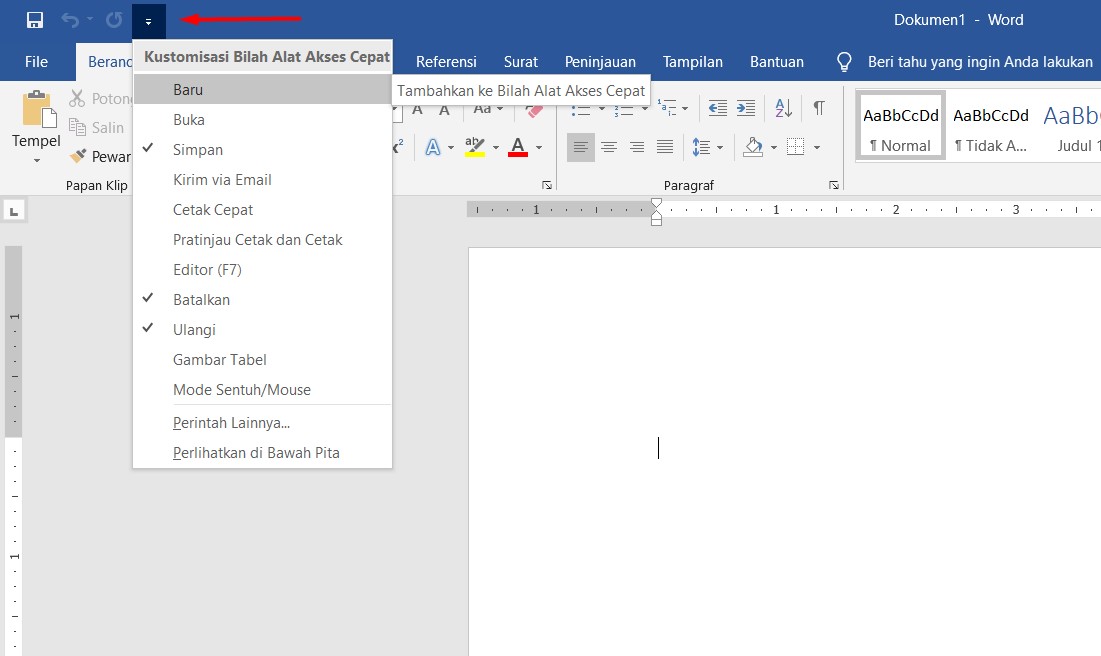Switch to the Tampilan ribbon tab
Screen dimensions: 1101x656
693,61
